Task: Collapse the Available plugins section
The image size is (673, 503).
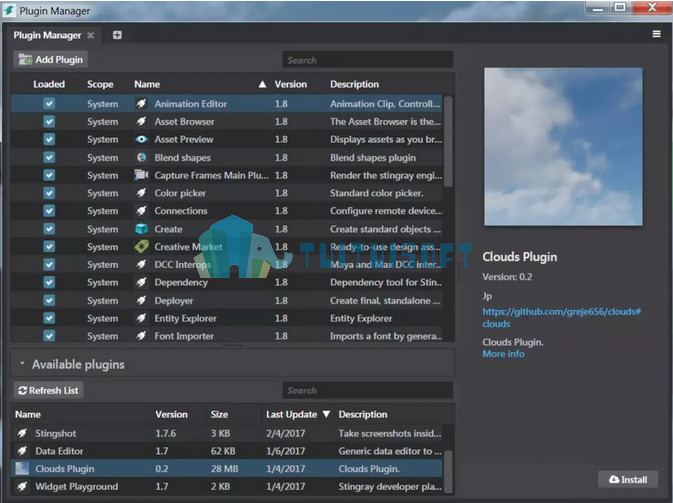Action: click(22, 364)
